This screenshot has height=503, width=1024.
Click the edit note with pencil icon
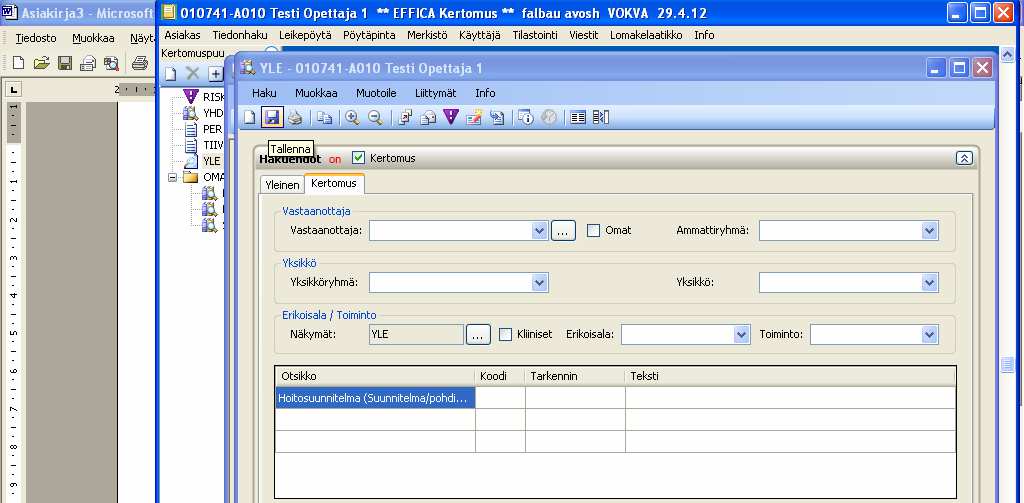pyautogui.click(x=473, y=118)
